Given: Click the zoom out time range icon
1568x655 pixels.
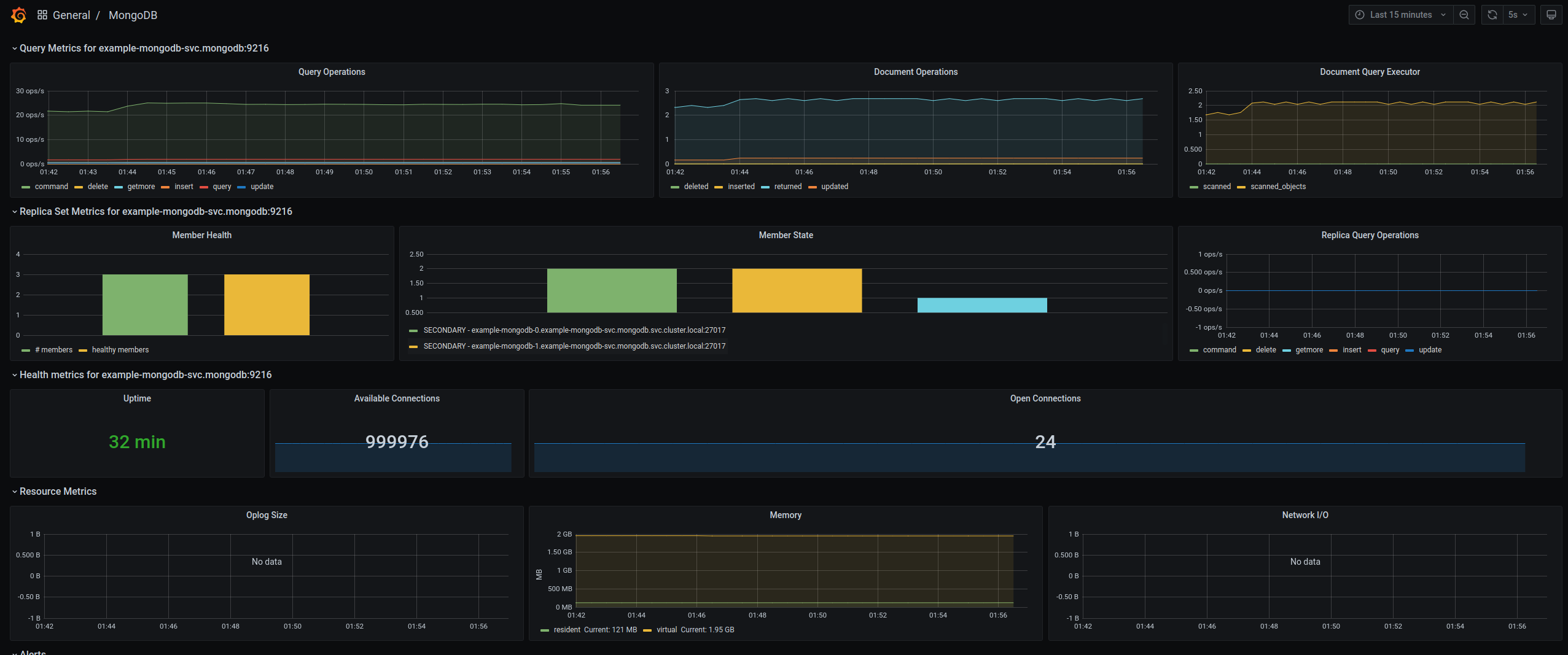Looking at the screenshot, I should click(1464, 15).
